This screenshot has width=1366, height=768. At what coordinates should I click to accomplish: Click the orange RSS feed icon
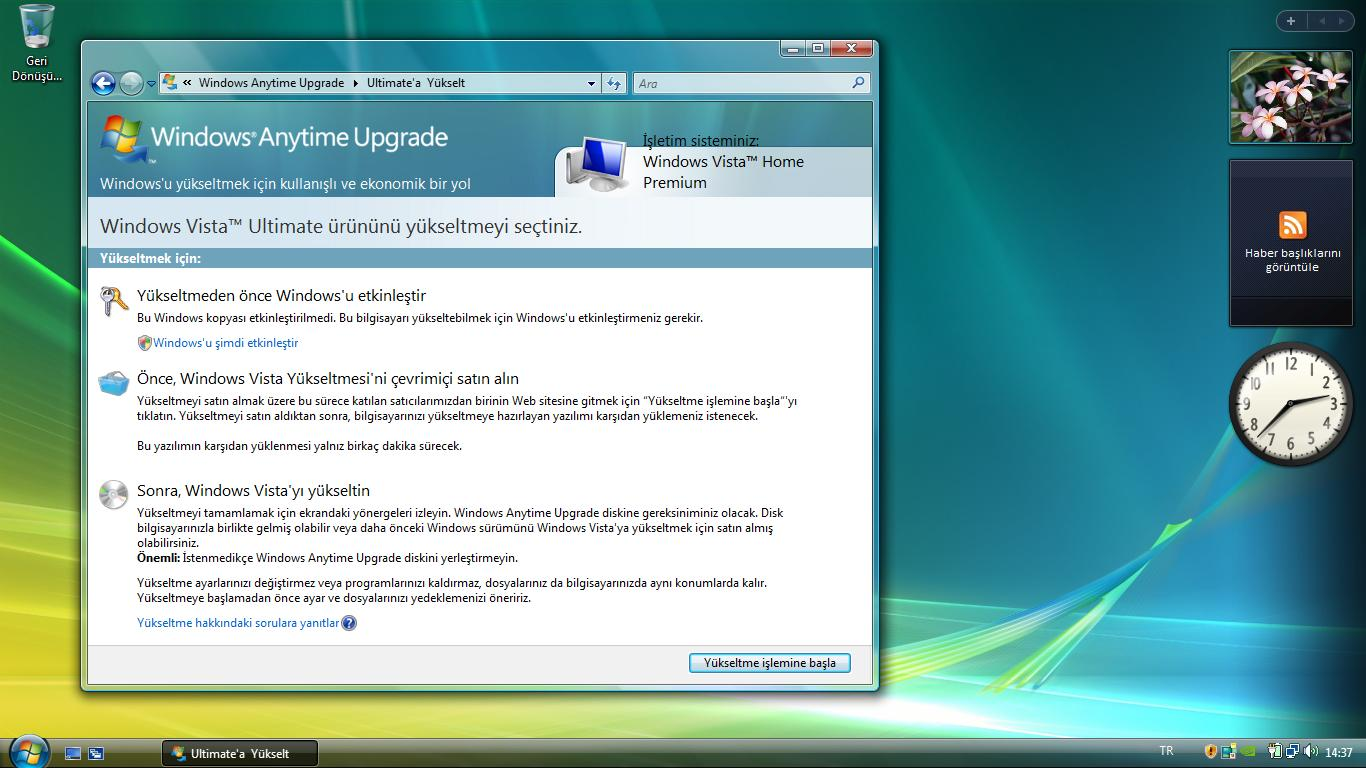(1292, 224)
